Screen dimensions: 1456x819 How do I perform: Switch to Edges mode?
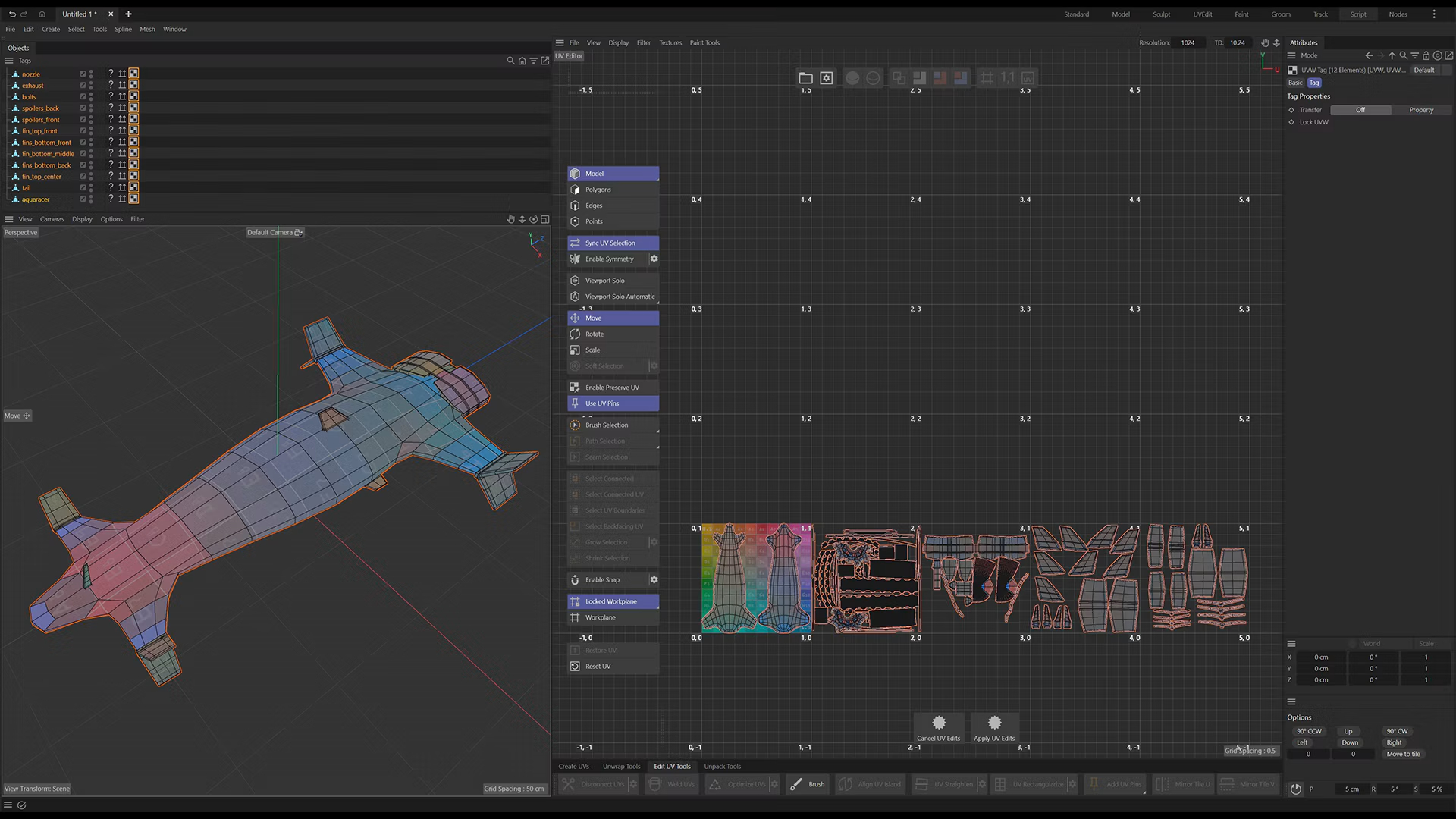tap(613, 206)
